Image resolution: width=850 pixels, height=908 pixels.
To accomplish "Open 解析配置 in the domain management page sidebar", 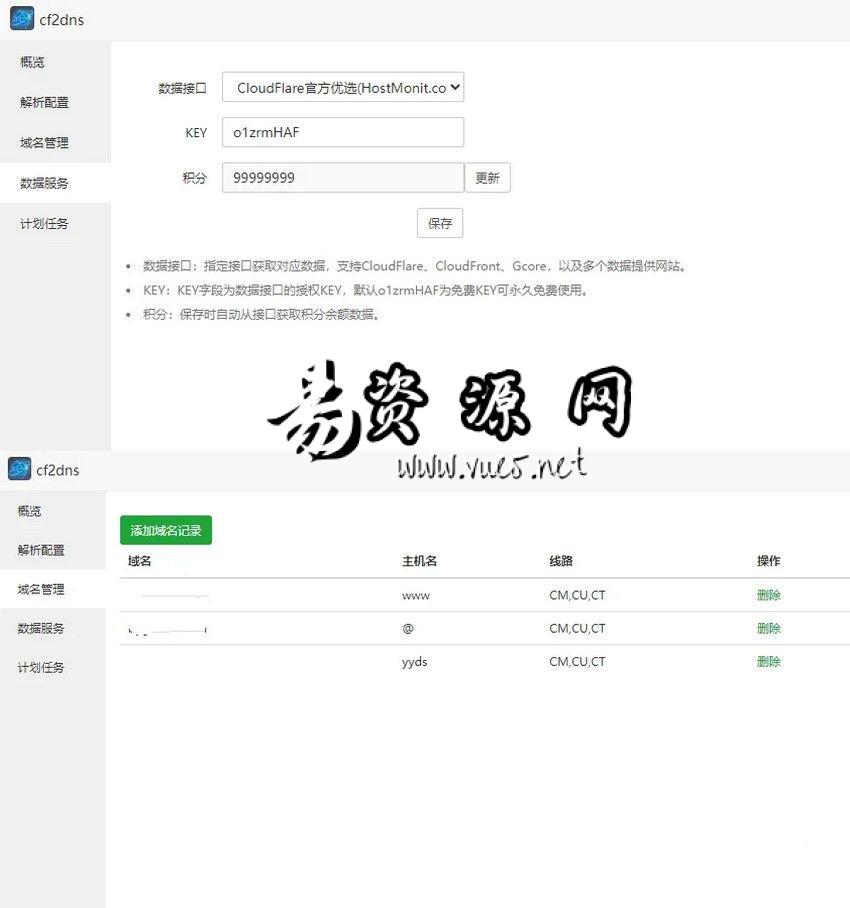I will [x=41, y=550].
